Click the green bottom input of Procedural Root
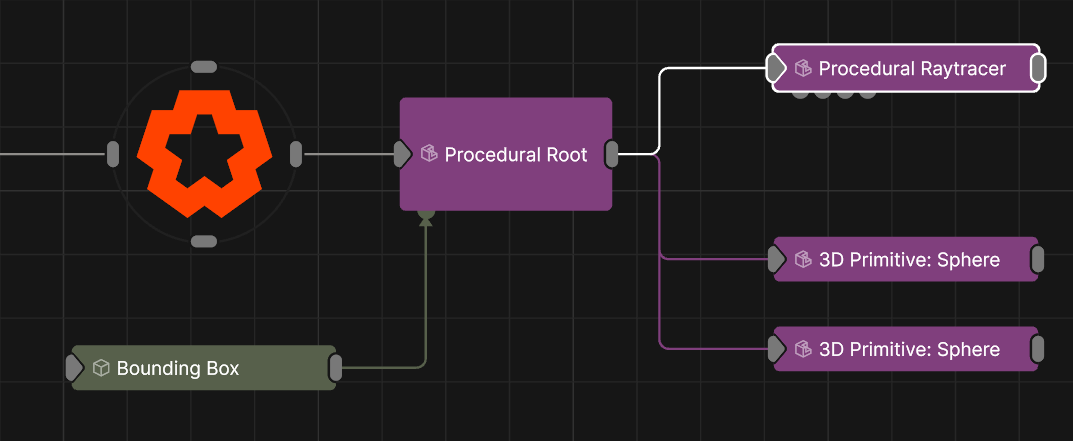Viewport: 1073px width, 441px height. 426,213
